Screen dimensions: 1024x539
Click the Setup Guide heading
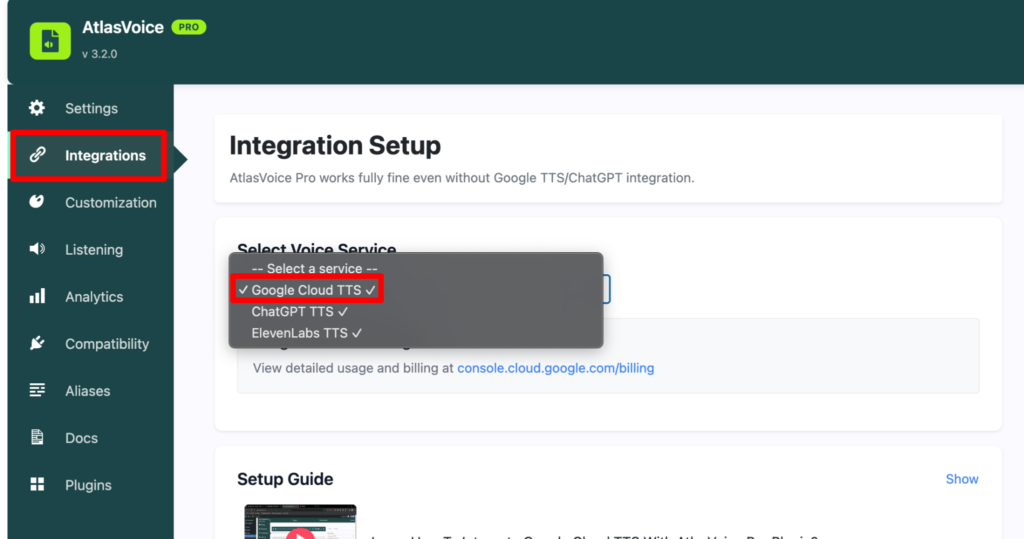[x=285, y=479]
